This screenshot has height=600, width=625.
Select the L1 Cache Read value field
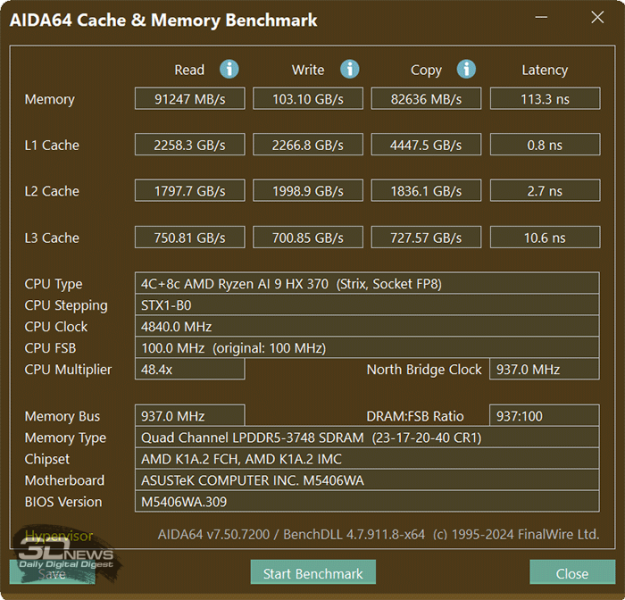click(x=189, y=145)
